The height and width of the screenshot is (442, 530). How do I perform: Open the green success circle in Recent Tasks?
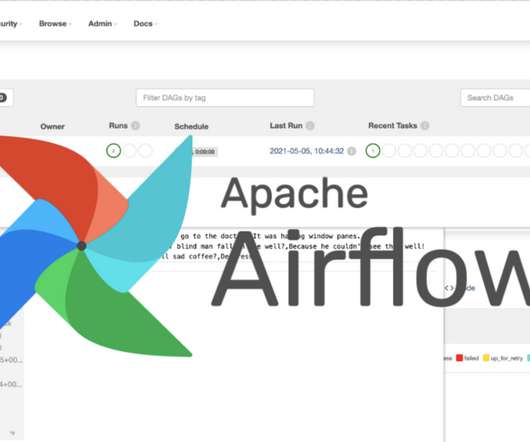[x=373, y=151]
